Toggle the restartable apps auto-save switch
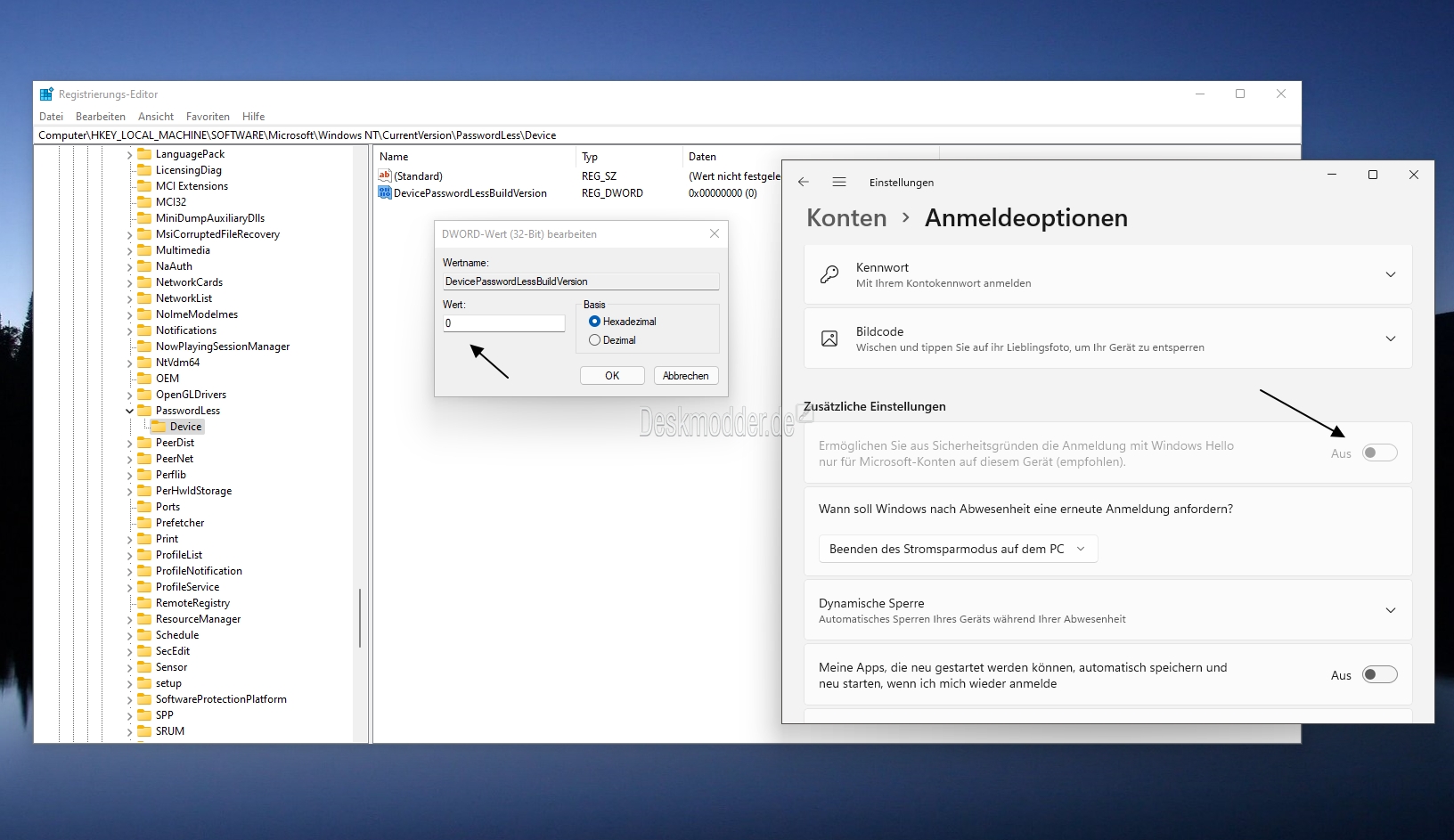1454x840 pixels. pos(1379,675)
